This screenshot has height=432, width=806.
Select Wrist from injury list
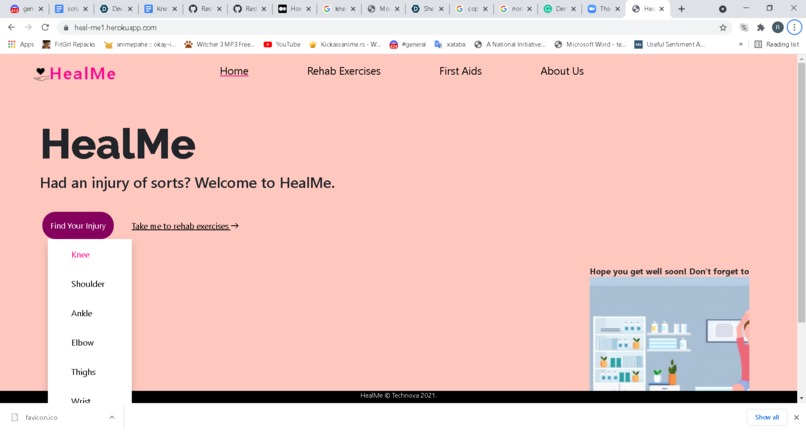(x=81, y=400)
